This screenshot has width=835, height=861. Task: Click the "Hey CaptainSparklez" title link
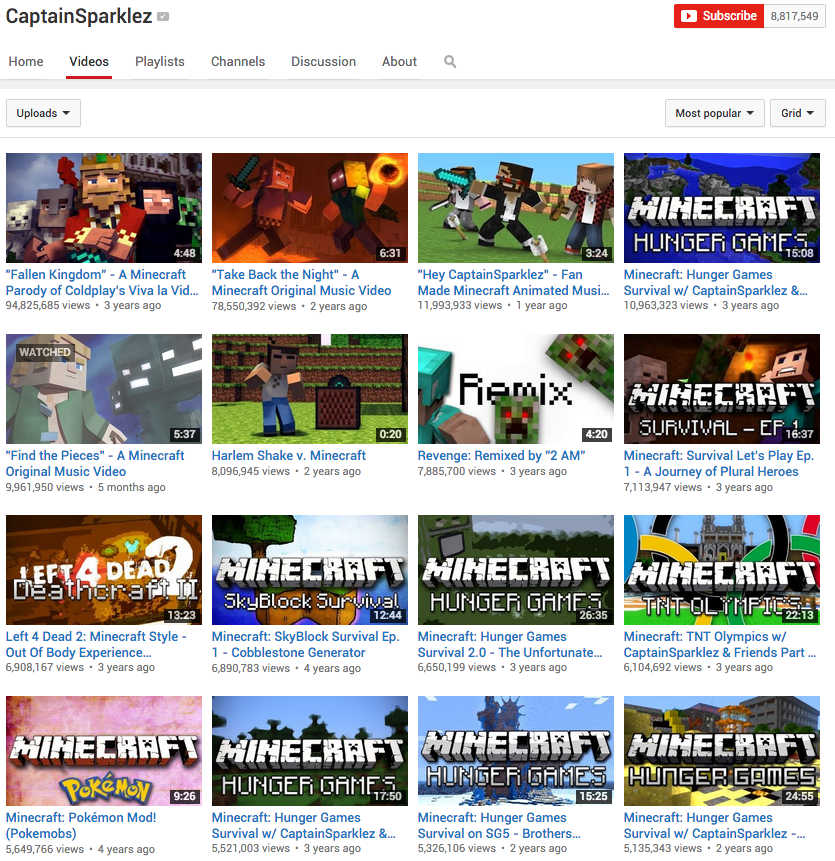coord(513,282)
